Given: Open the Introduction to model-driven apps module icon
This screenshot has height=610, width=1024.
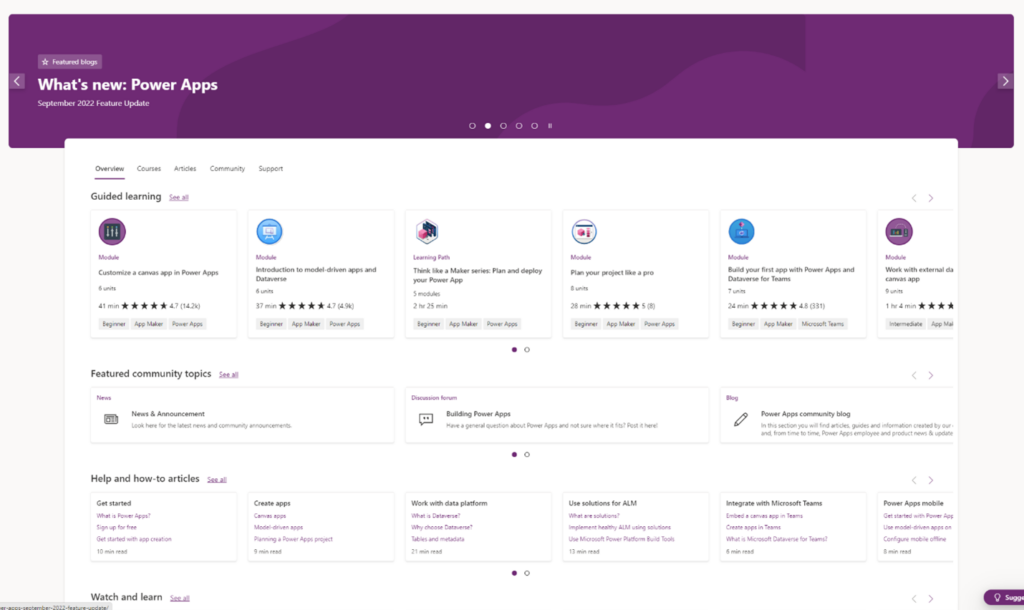Looking at the screenshot, I should [x=269, y=231].
